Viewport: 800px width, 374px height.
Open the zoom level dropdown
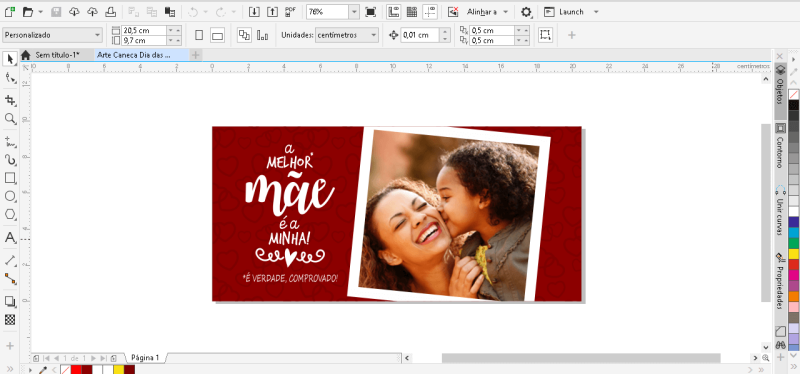[x=354, y=11]
